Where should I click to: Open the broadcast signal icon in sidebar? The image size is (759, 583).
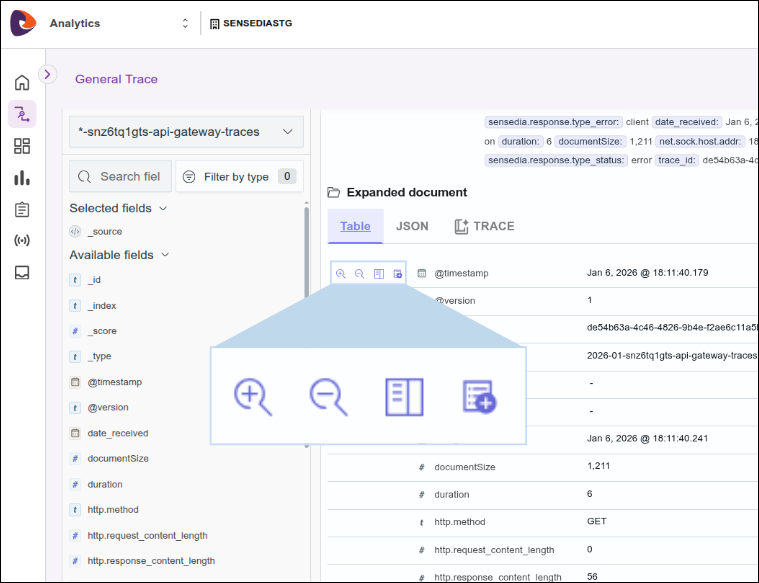click(22, 241)
